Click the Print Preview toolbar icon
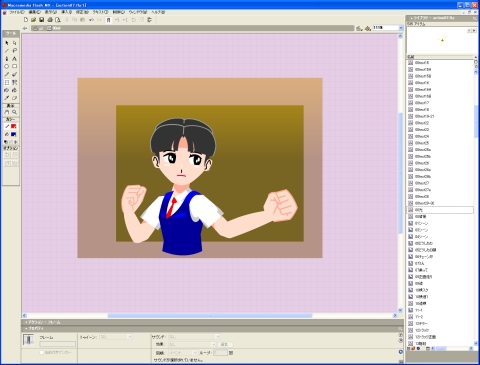This screenshot has height=365, width=480. pos(58,20)
